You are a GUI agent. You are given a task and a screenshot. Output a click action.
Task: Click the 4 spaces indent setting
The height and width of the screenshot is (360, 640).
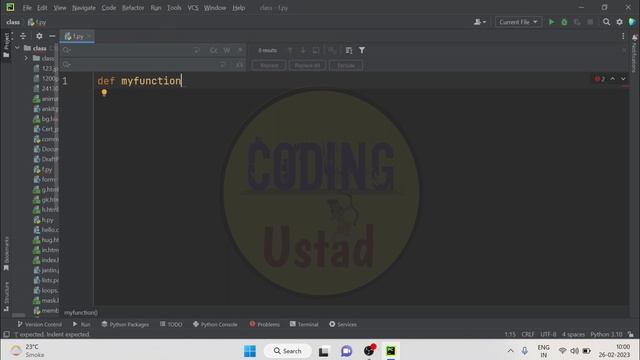573,334
